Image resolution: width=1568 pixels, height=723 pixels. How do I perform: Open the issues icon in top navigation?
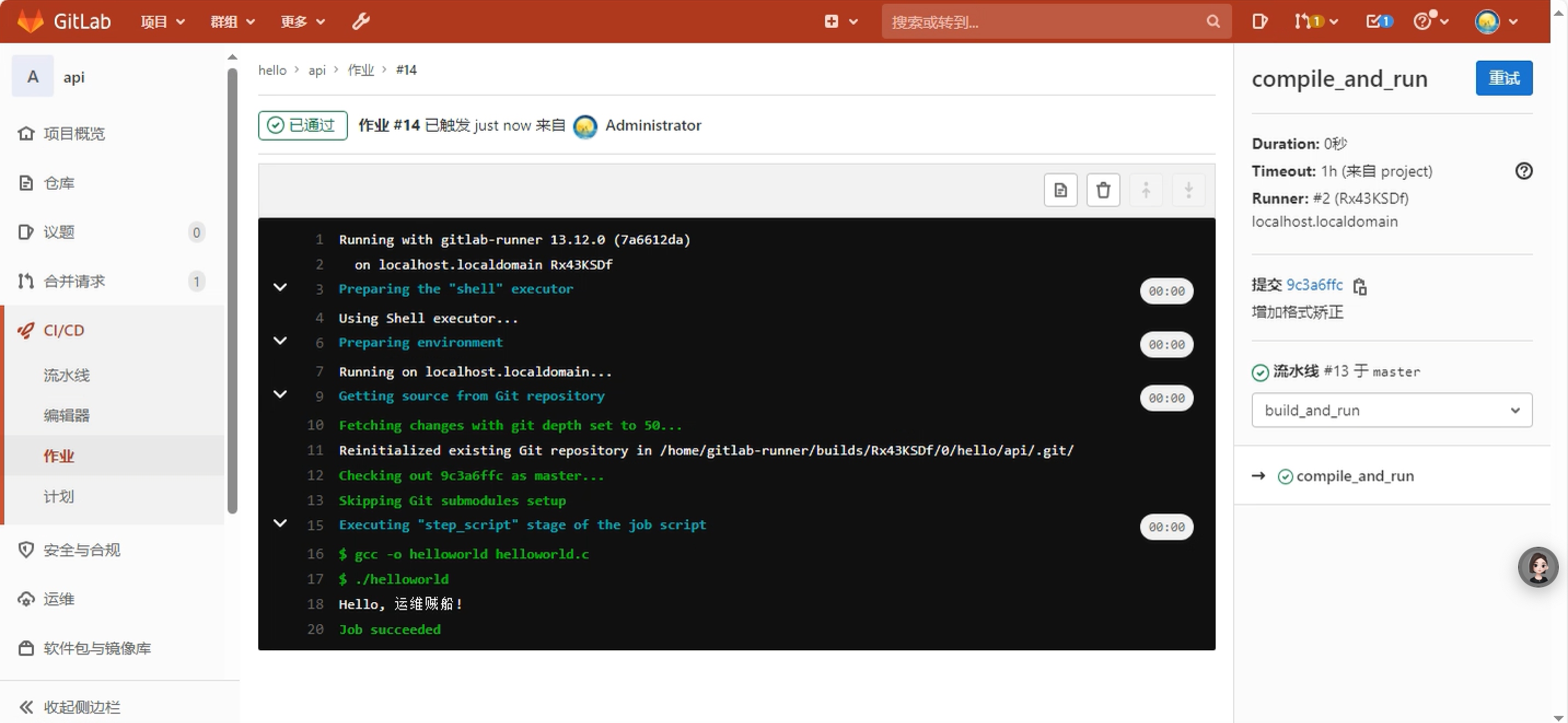click(x=1259, y=22)
